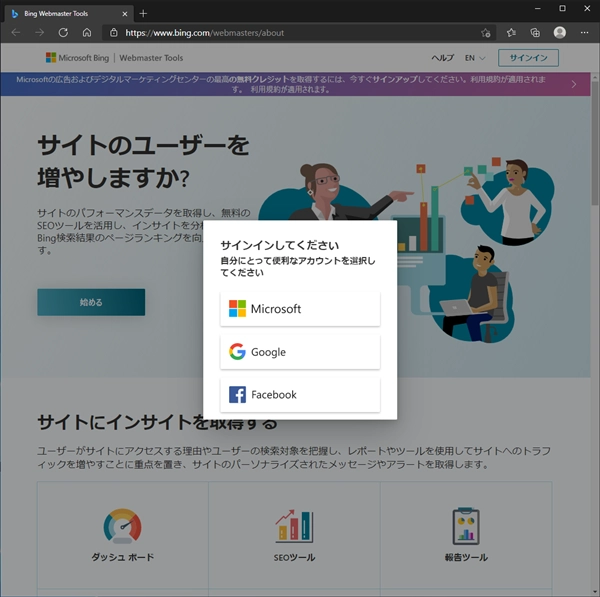Select the Bing Webmaster Tools tab
Image resolution: width=600 pixels, height=597 pixels.
[69, 14]
